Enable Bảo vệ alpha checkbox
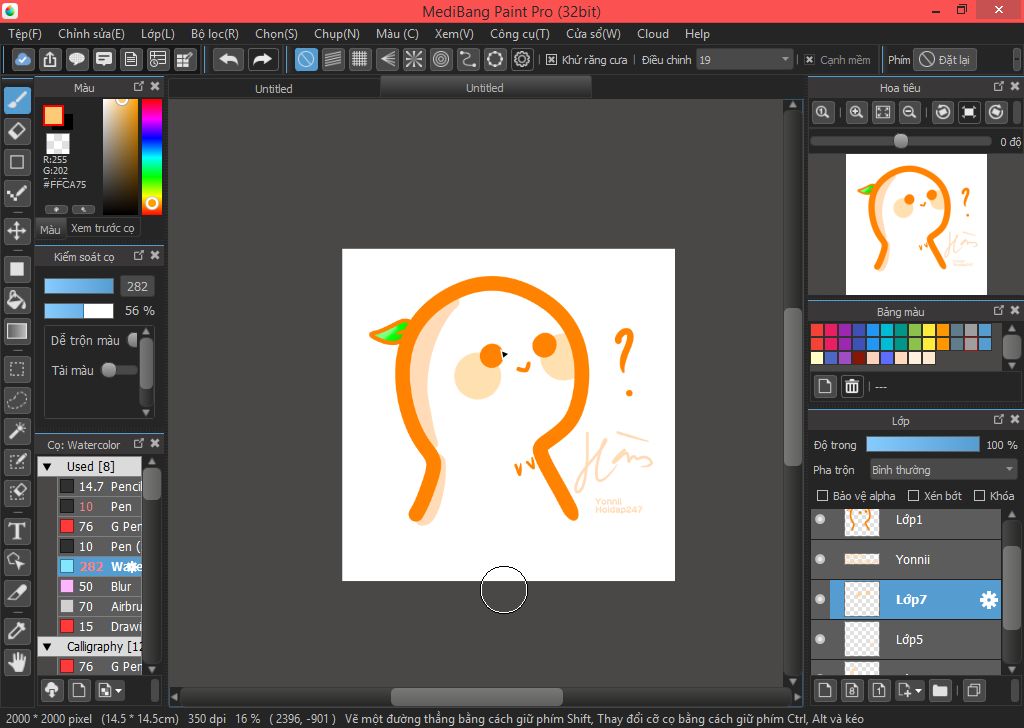1024x728 pixels. click(x=823, y=496)
